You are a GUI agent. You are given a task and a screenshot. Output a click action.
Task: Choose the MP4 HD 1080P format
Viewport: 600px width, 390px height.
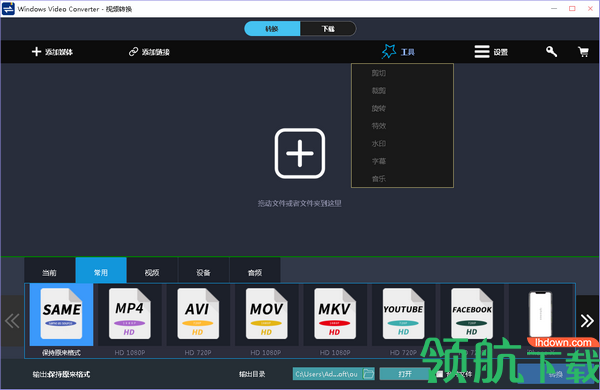[129, 313]
